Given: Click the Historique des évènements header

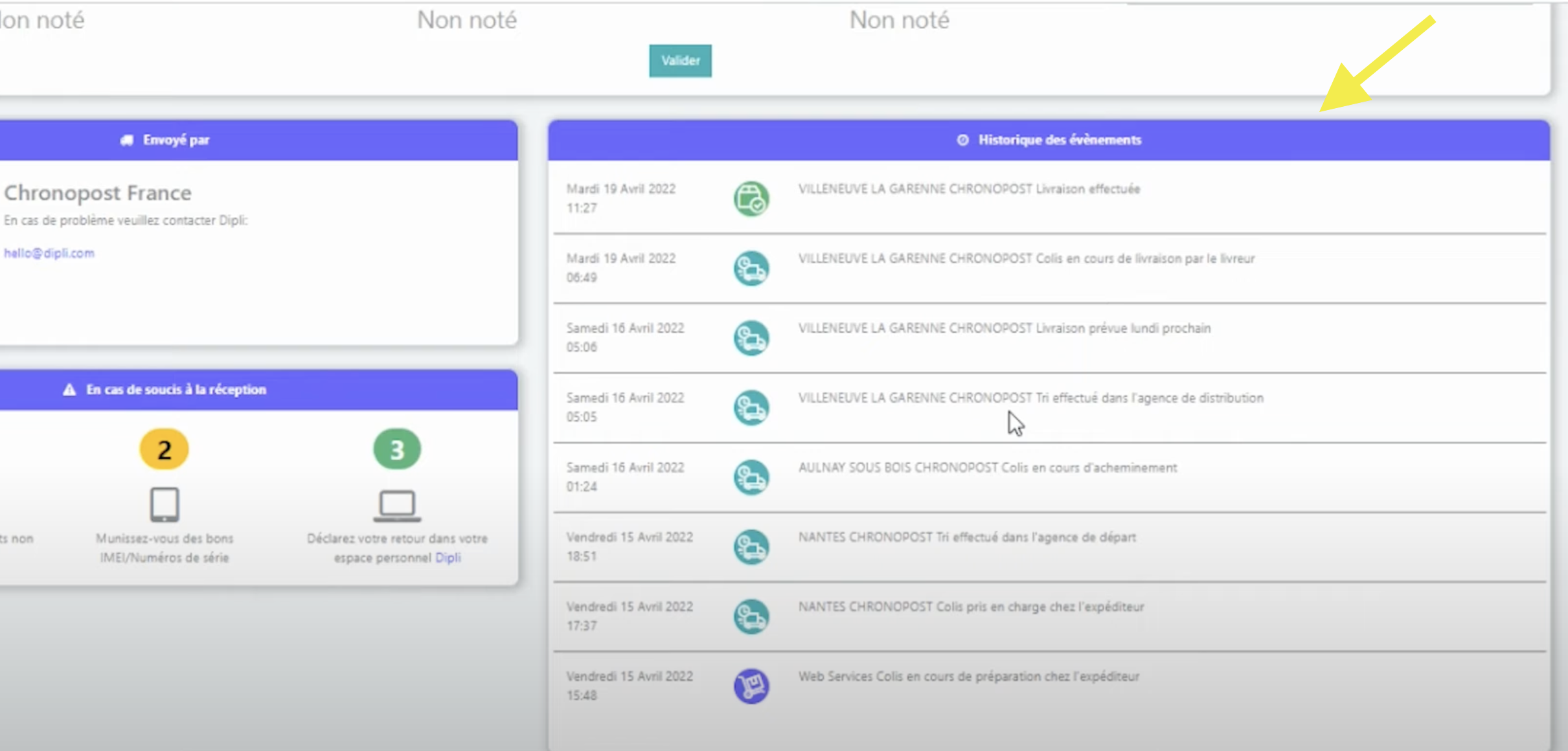Looking at the screenshot, I should tap(1049, 140).
